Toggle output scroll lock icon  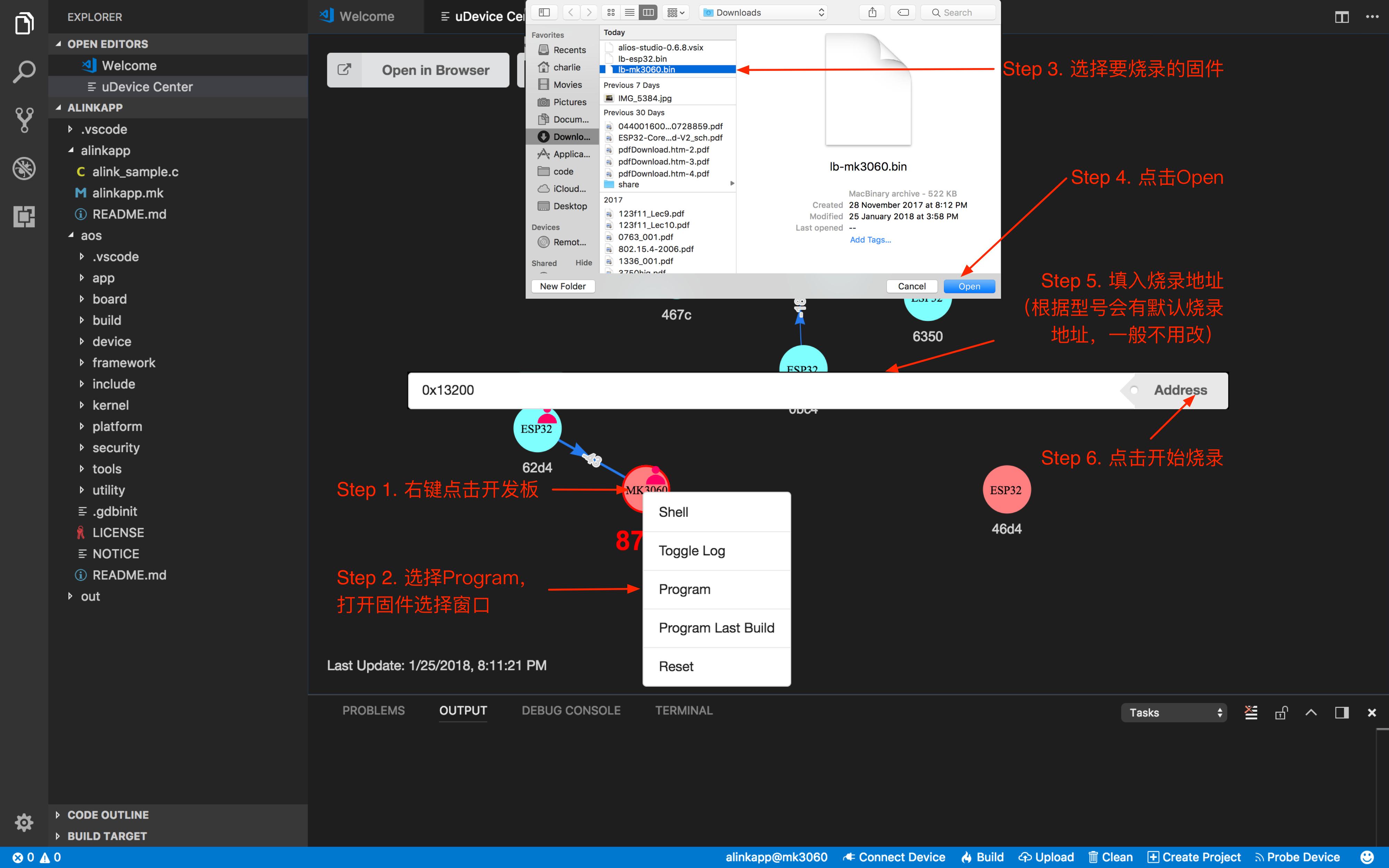tap(1281, 712)
